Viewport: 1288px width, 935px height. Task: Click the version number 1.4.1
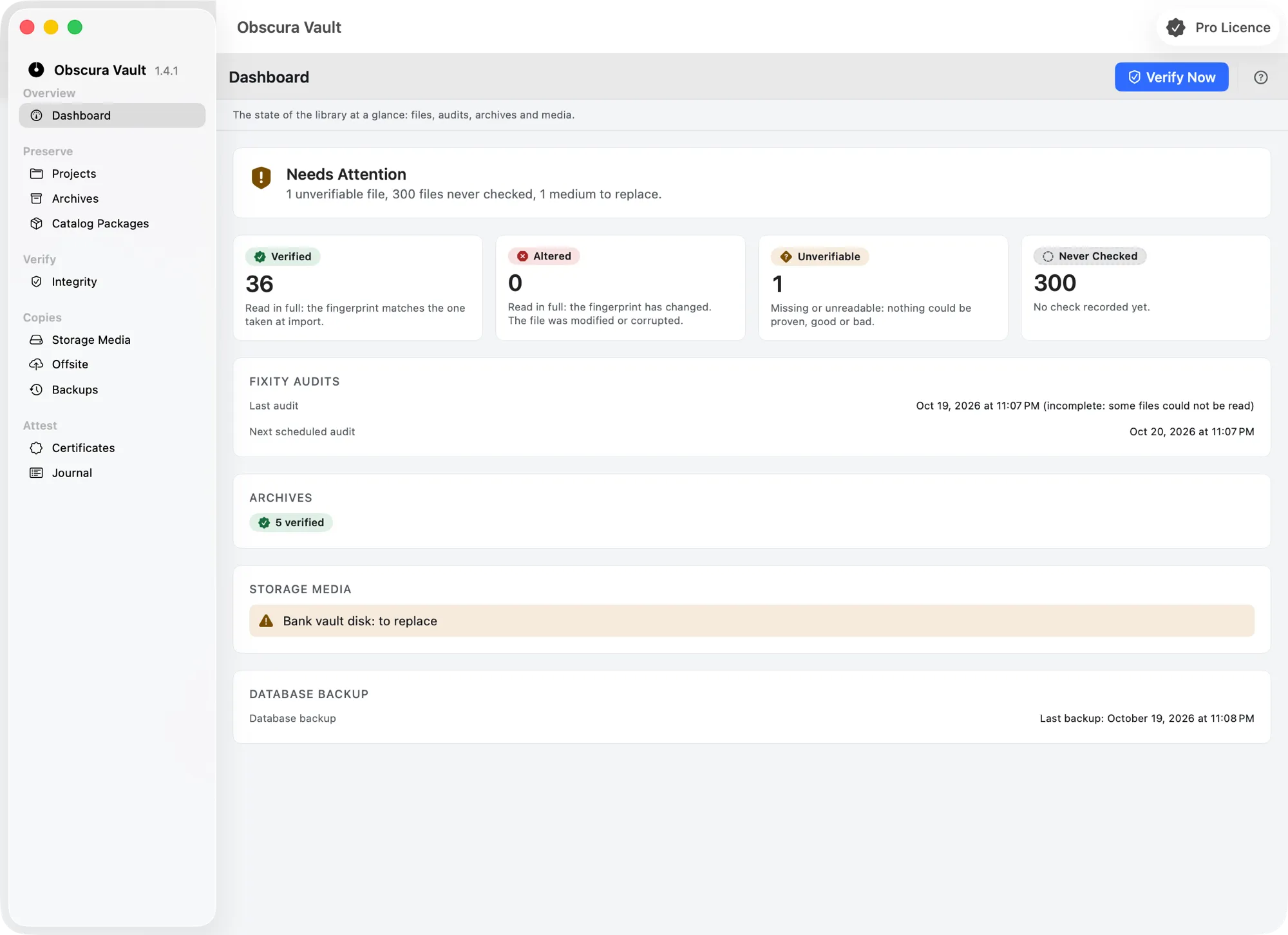coord(166,71)
